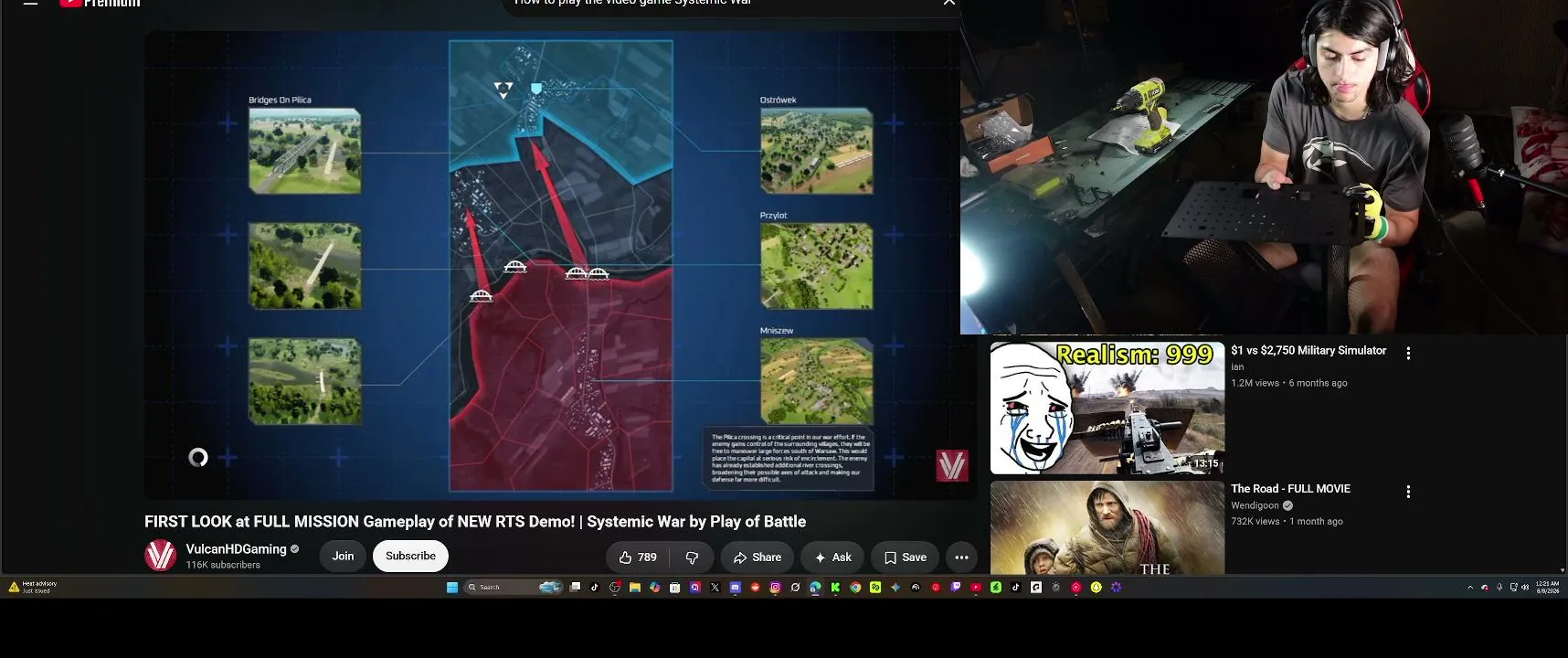Open Task View on the taskbar
This screenshot has width=1568, height=658.
[575, 588]
